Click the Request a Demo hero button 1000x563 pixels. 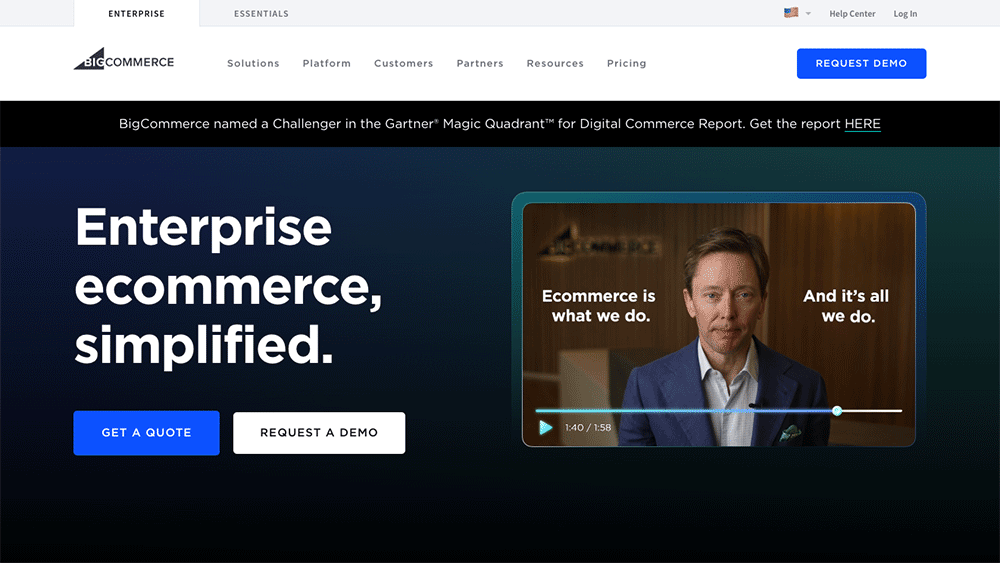tap(319, 433)
